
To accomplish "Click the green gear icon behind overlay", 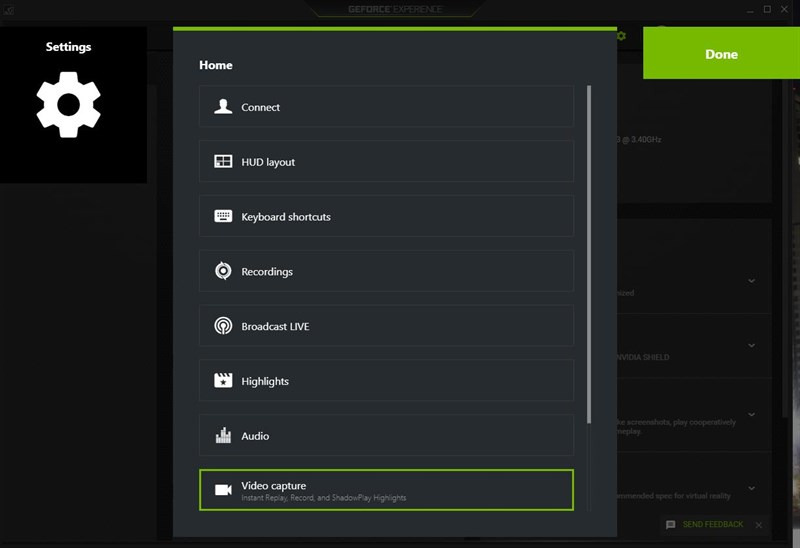I will [621, 36].
